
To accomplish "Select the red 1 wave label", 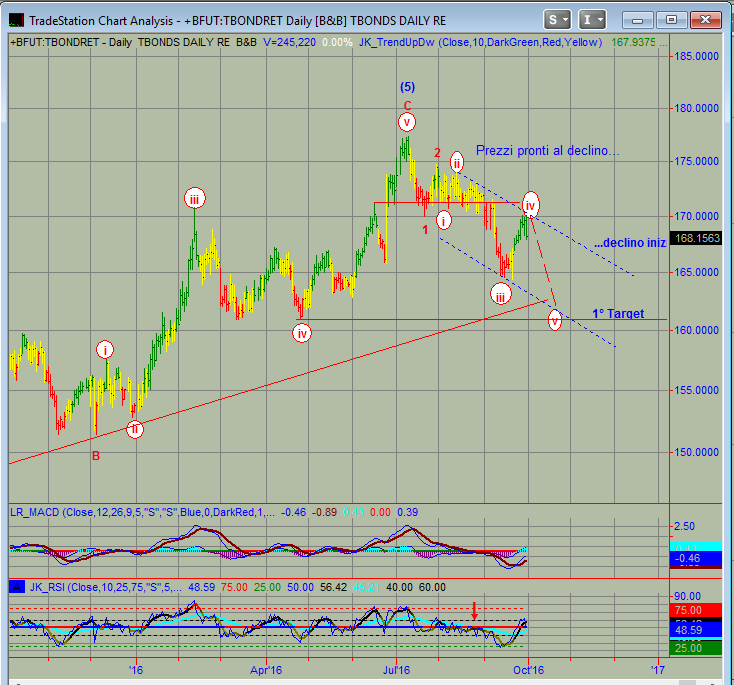I will (425, 229).
